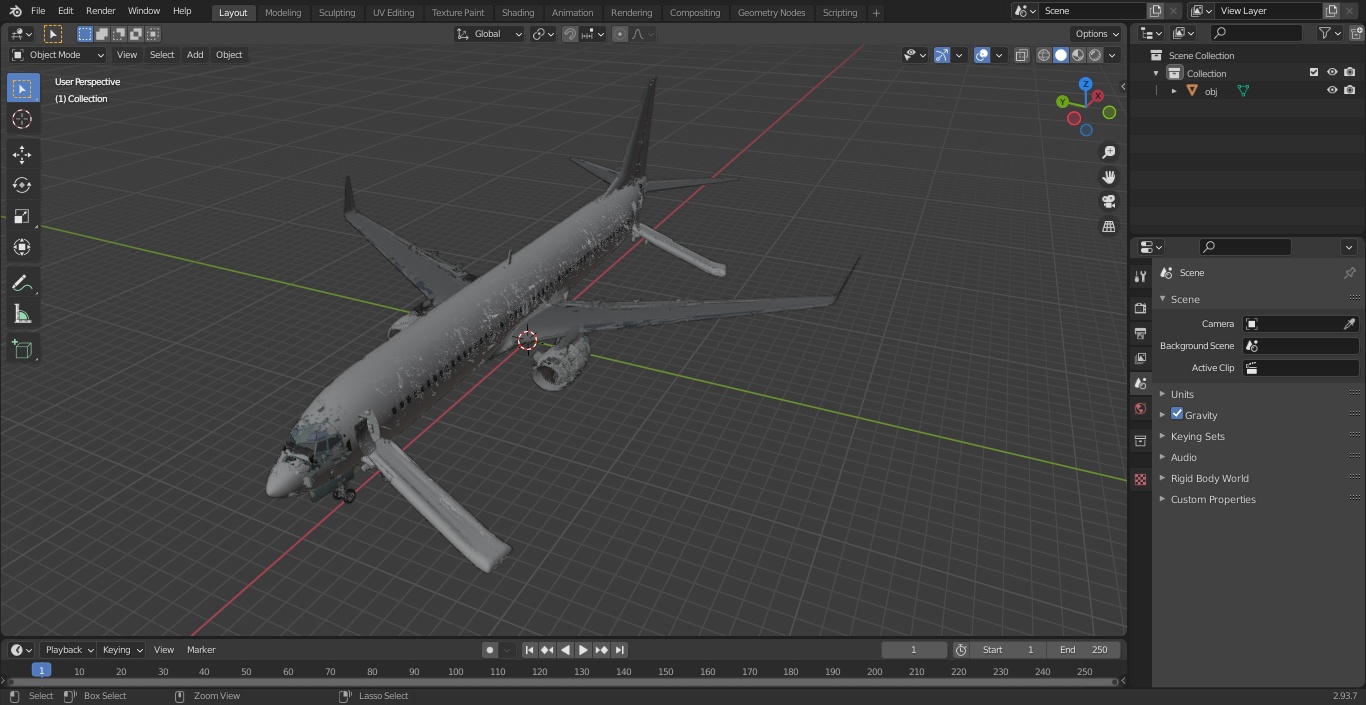Screen dimensions: 1366x705
Task: Open the Options dropdown in viewport
Action: [1096, 34]
